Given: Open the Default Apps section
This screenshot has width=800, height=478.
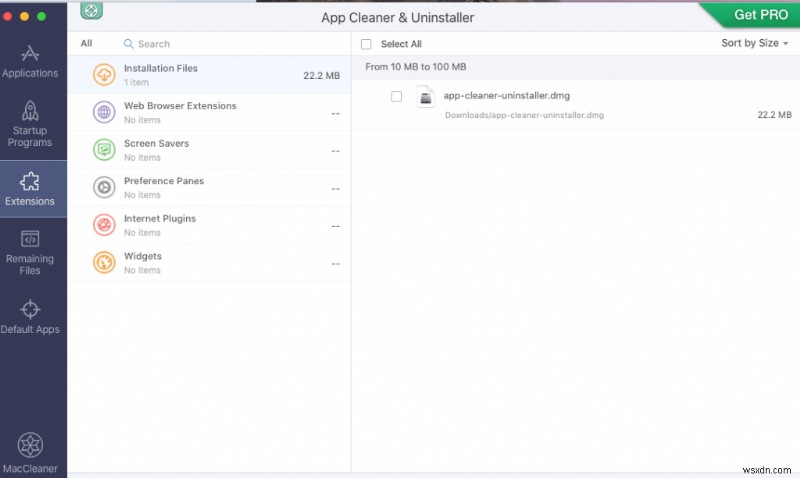Looking at the screenshot, I should pos(30,317).
